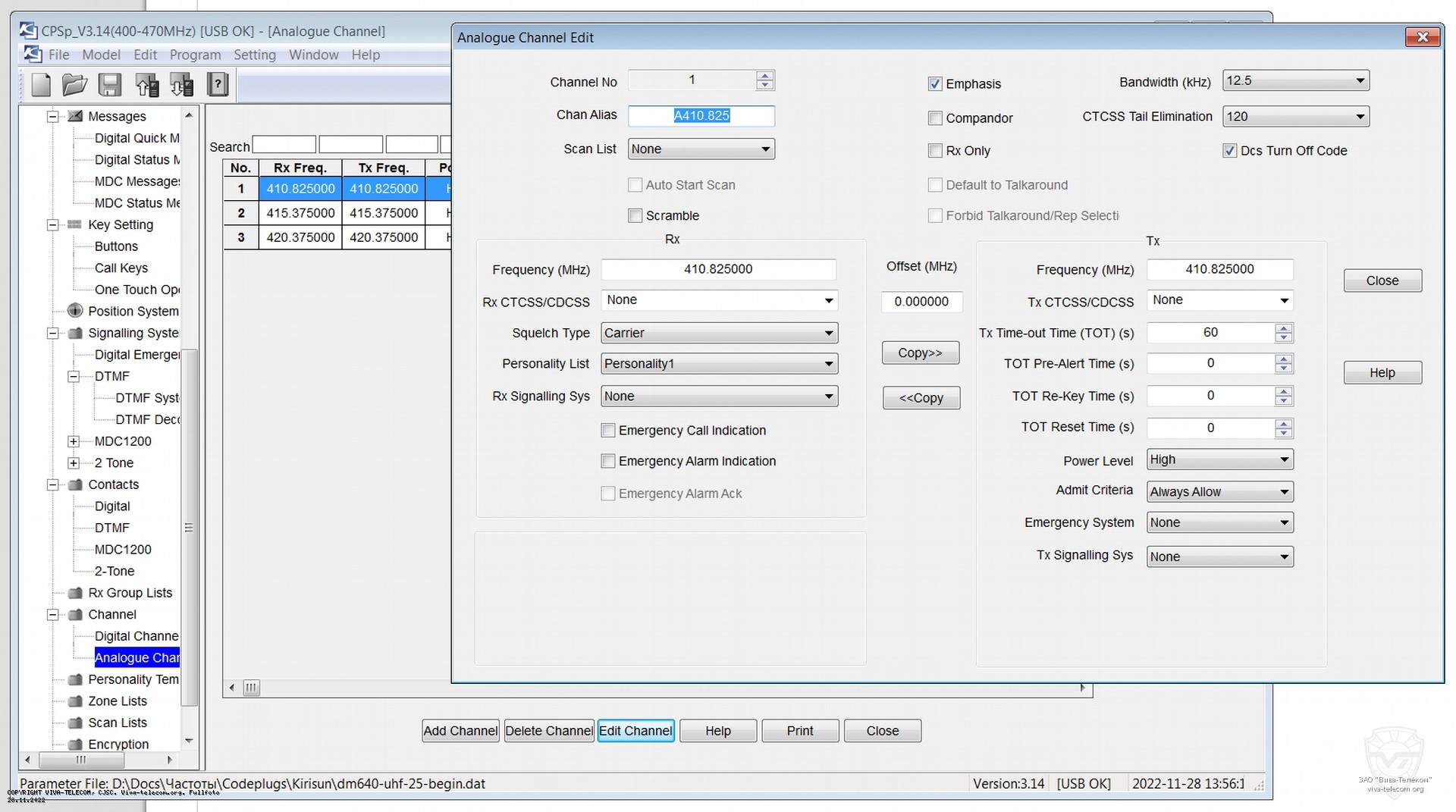Click the Rx Frequency (MHz) input field

(717, 269)
